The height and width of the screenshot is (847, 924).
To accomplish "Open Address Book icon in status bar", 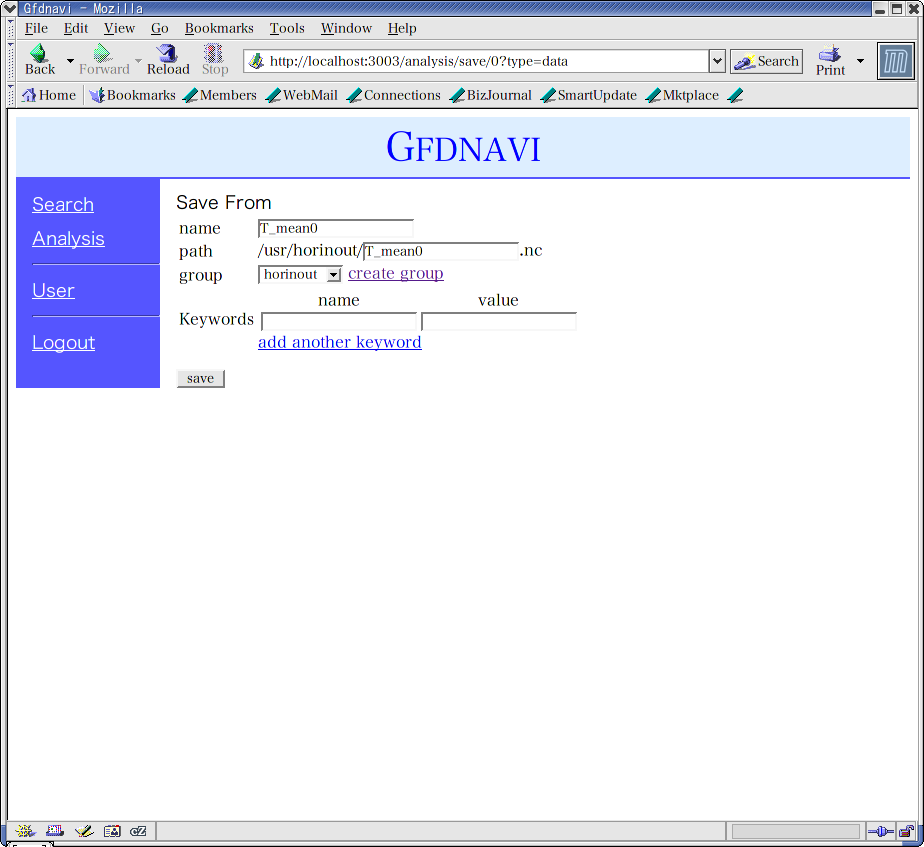I will pyautogui.click(x=112, y=831).
